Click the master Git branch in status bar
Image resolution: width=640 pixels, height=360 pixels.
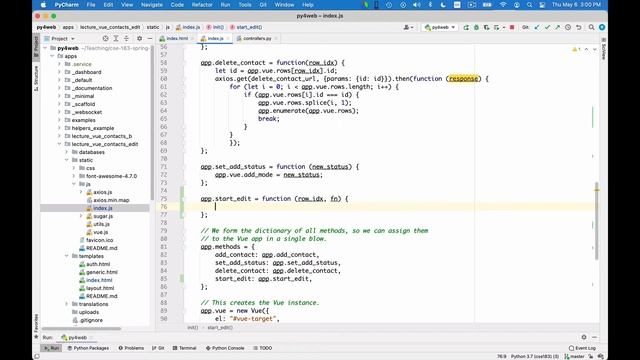[574, 356]
